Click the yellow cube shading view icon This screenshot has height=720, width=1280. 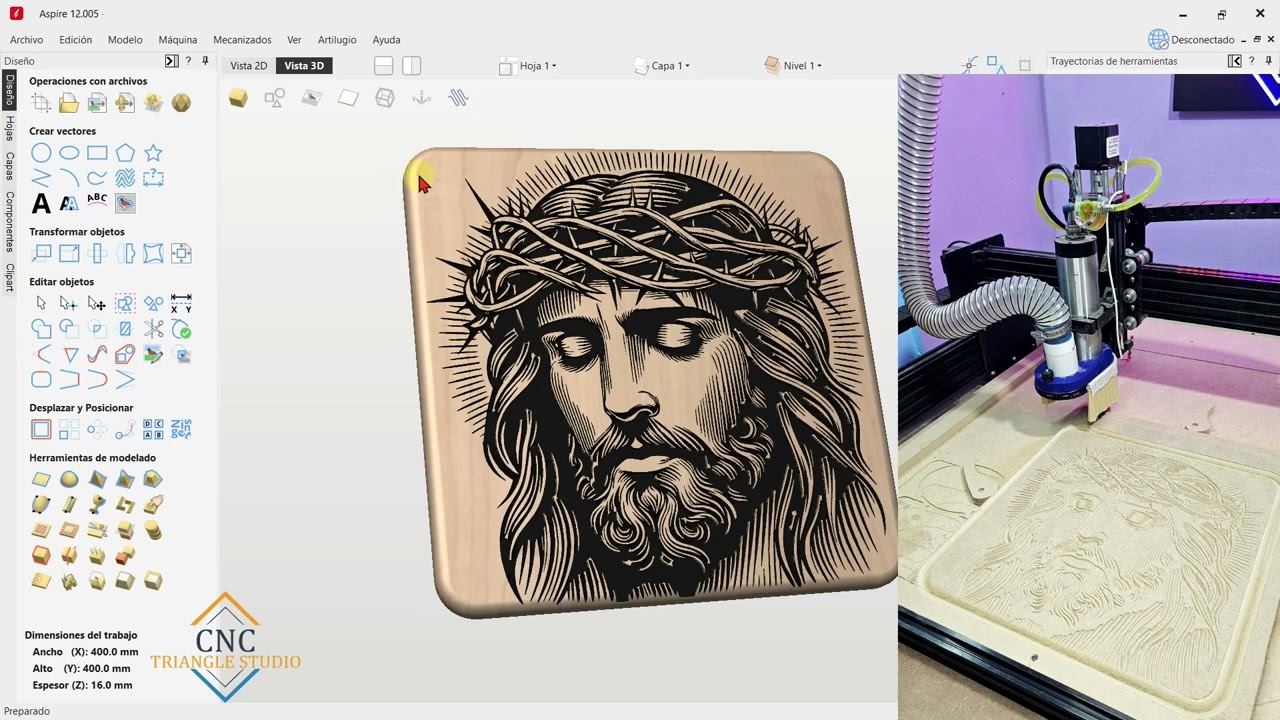[x=238, y=98]
